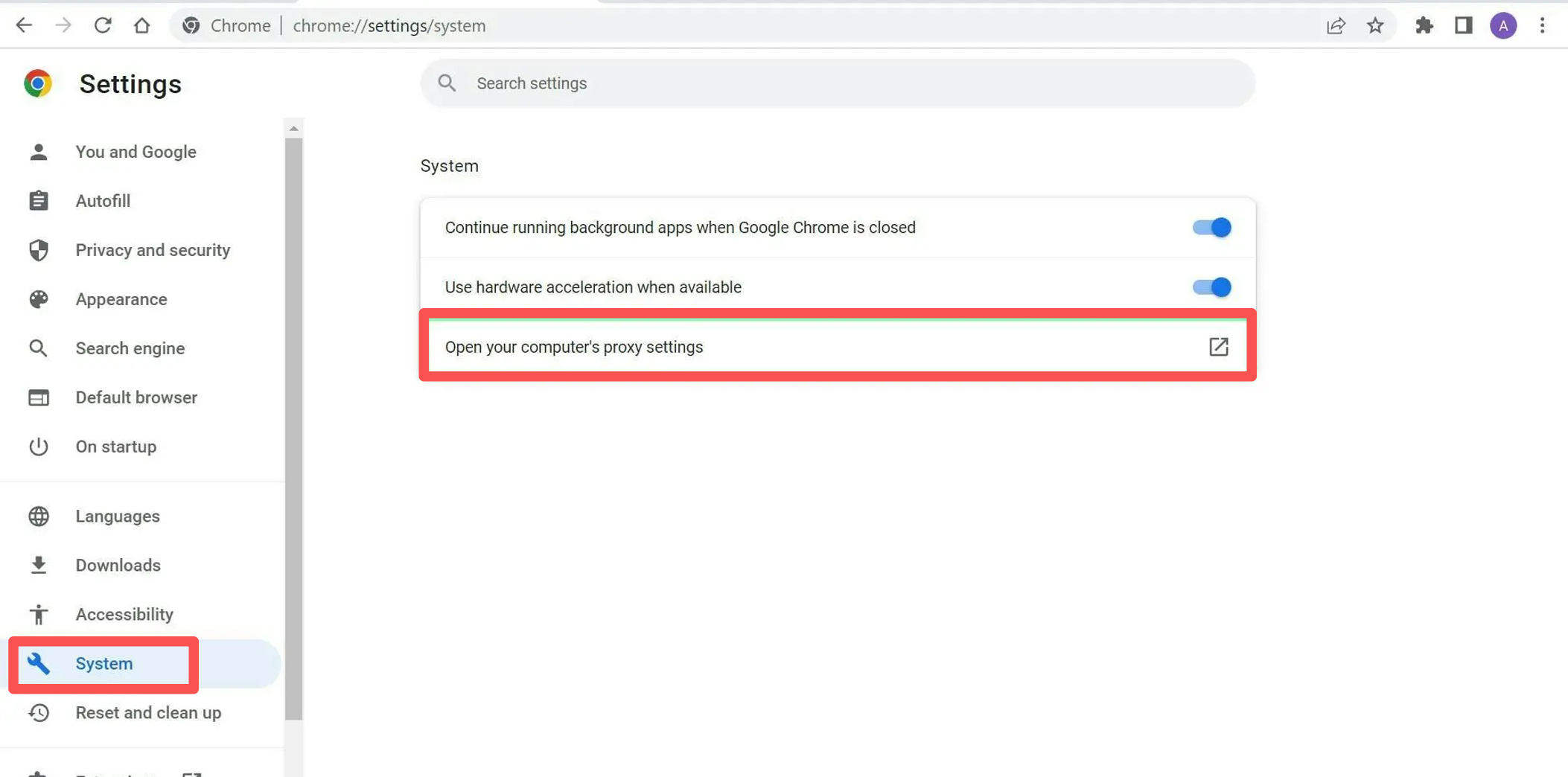Screen dimensions: 1568x777
Task: Click the Chrome logo beside Settings
Action: tap(38, 83)
